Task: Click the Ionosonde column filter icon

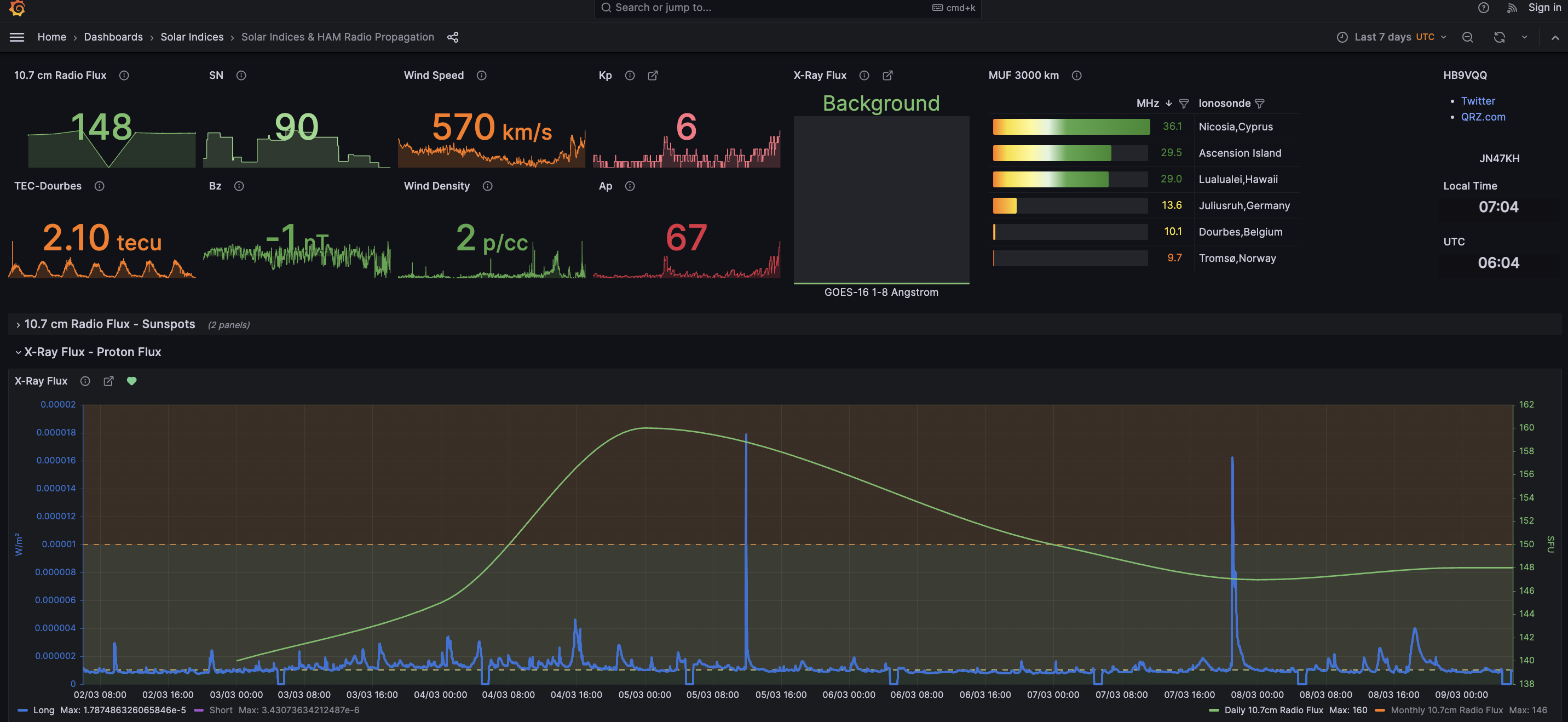Action: point(1260,104)
